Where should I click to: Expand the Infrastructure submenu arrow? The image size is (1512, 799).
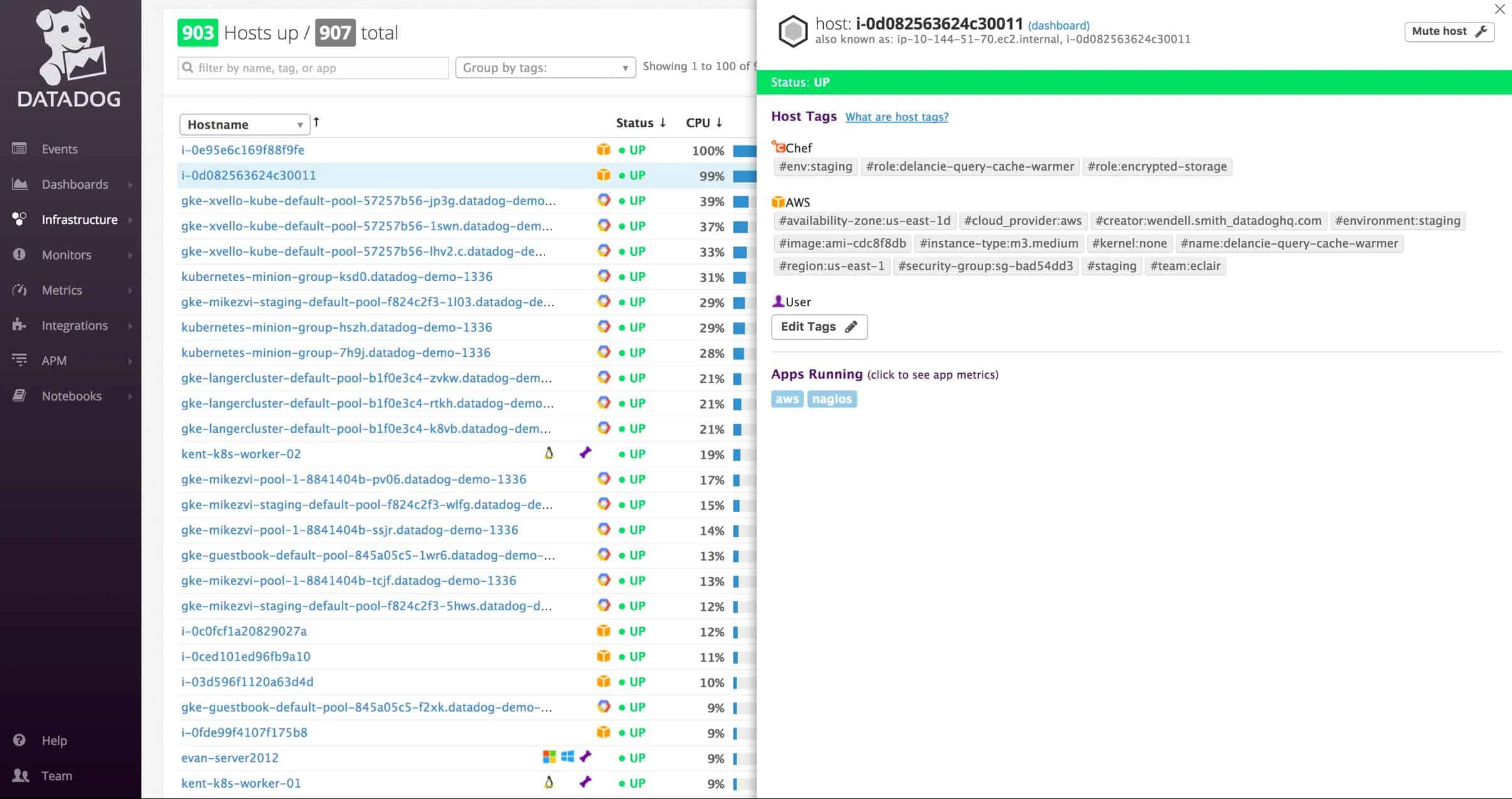(x=130, y=220)
